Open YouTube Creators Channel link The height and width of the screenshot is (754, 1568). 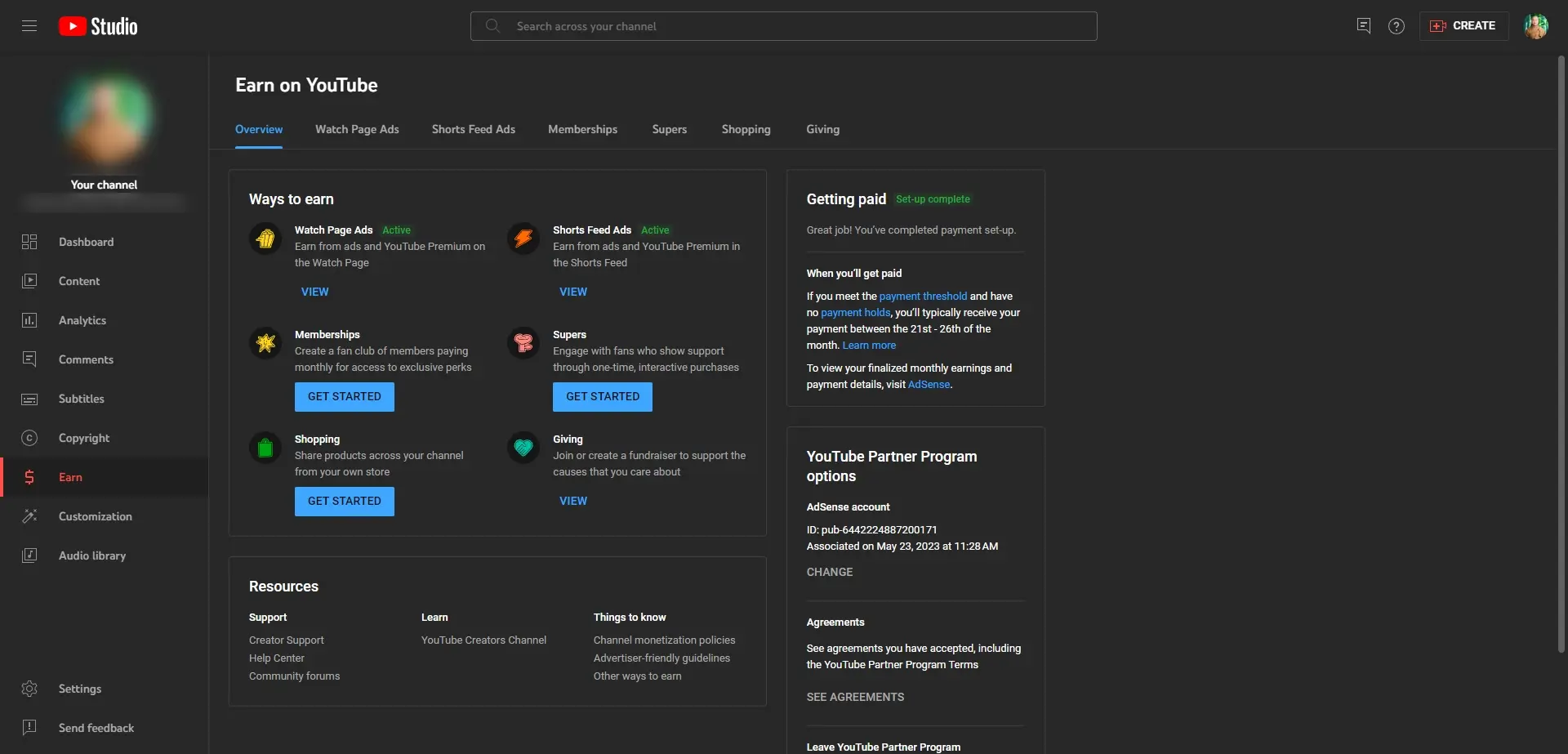click(x=483, y=640)
